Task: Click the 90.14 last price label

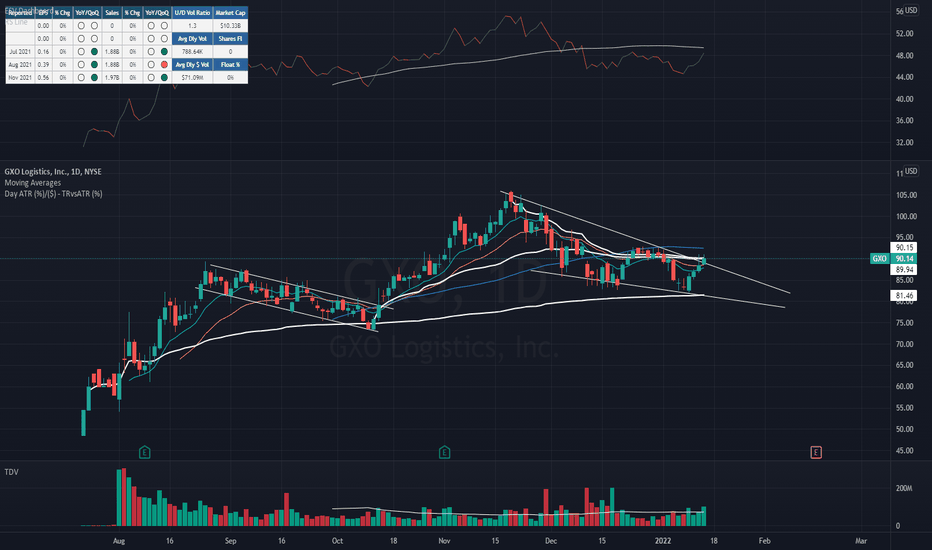Action: coord(904,259)
